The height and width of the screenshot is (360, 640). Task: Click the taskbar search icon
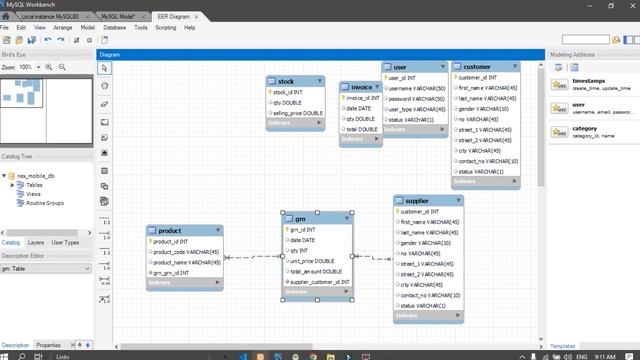[x=21, y=356]
